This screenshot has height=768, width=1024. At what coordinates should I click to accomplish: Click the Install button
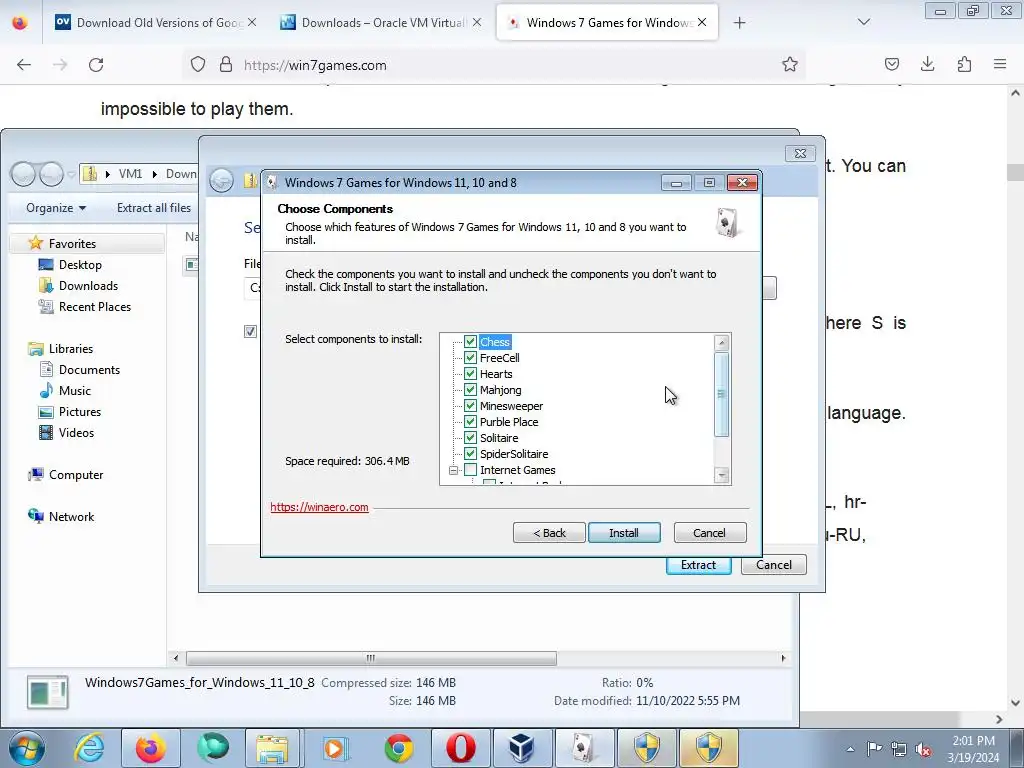point(624,533)
